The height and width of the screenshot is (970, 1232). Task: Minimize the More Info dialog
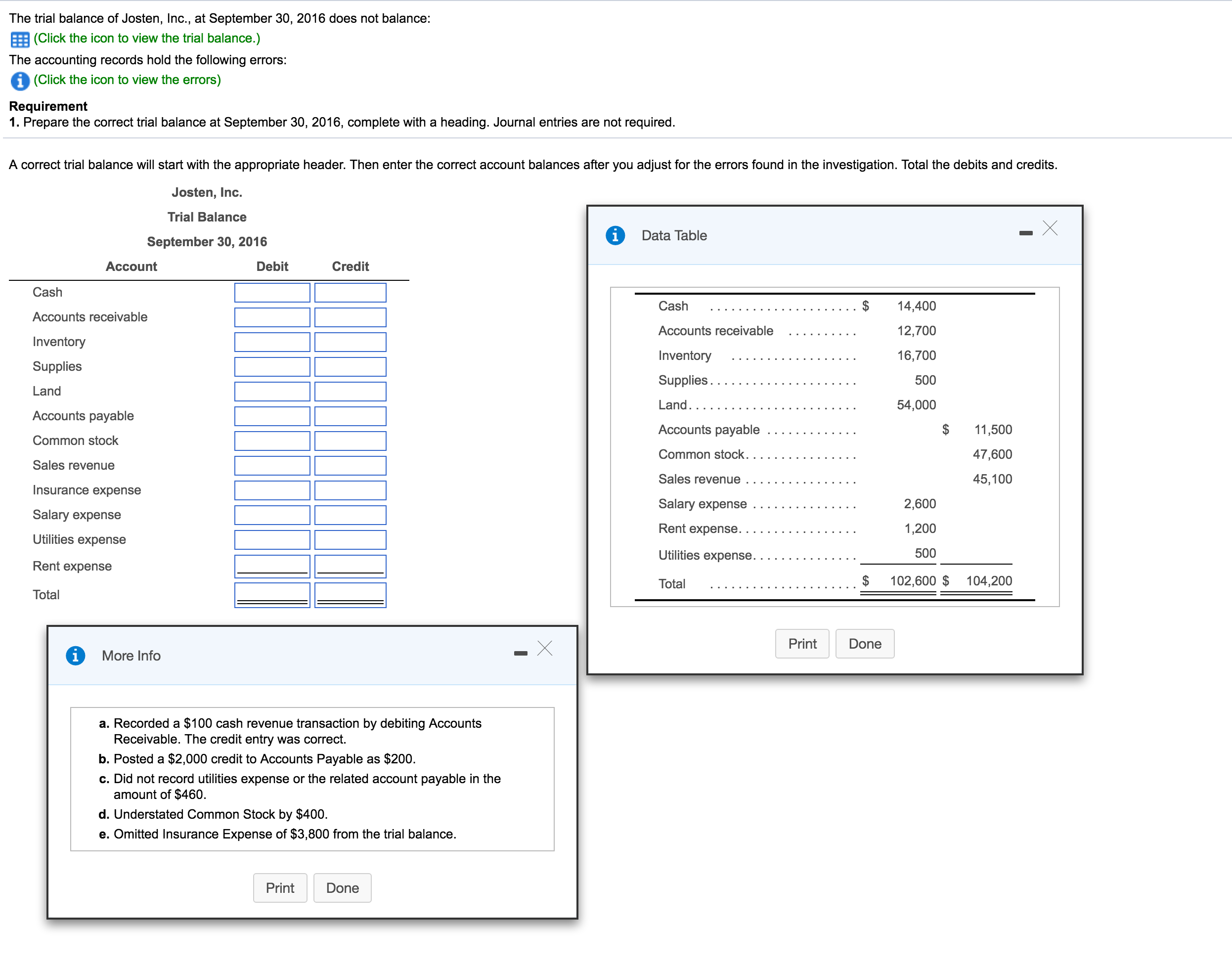coord(520,653)
